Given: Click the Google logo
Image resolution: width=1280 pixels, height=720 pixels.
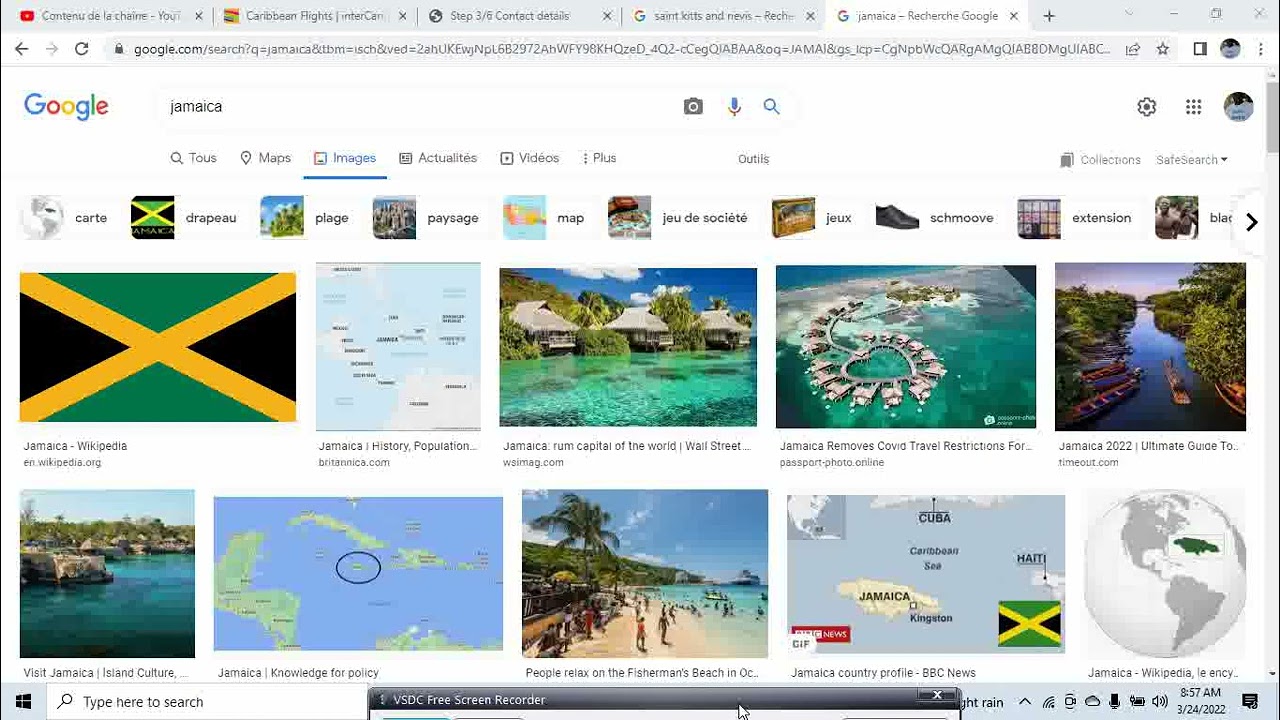Looking at the screenshot, I should click(66, 106).
